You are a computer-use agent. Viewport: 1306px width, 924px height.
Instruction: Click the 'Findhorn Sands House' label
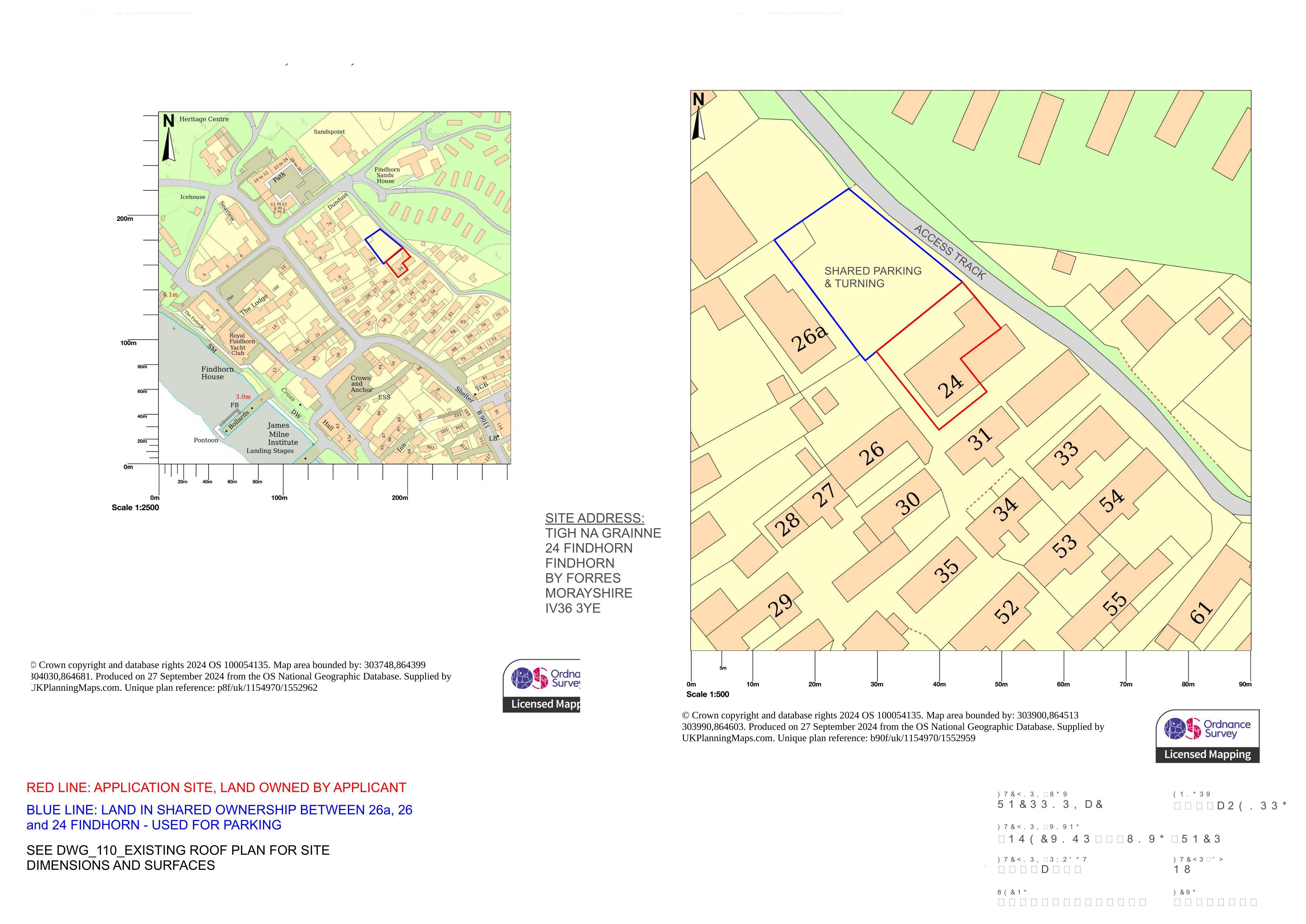(x=387, y=175)
